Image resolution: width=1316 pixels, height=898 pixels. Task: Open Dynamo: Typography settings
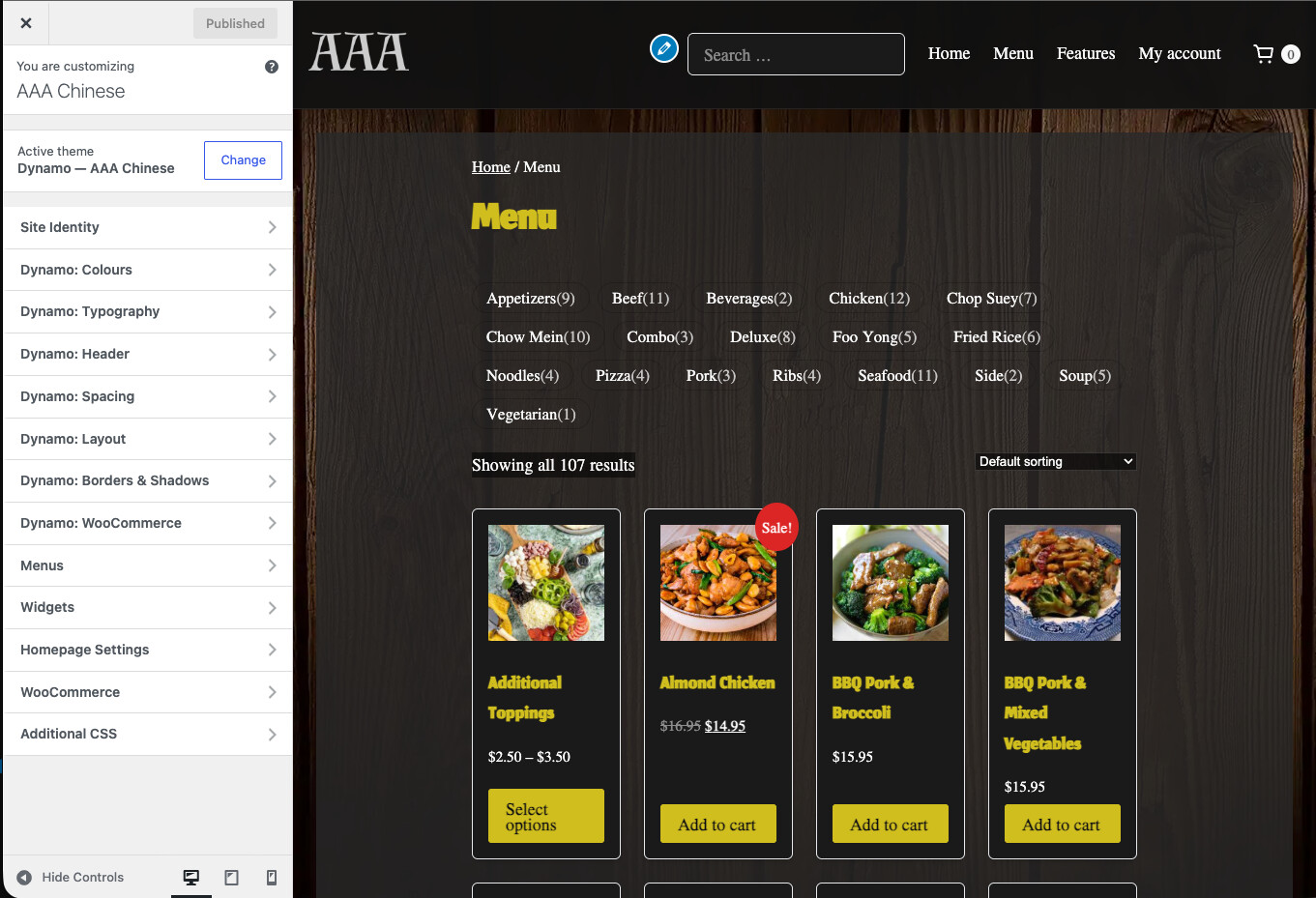click(148, 311)
